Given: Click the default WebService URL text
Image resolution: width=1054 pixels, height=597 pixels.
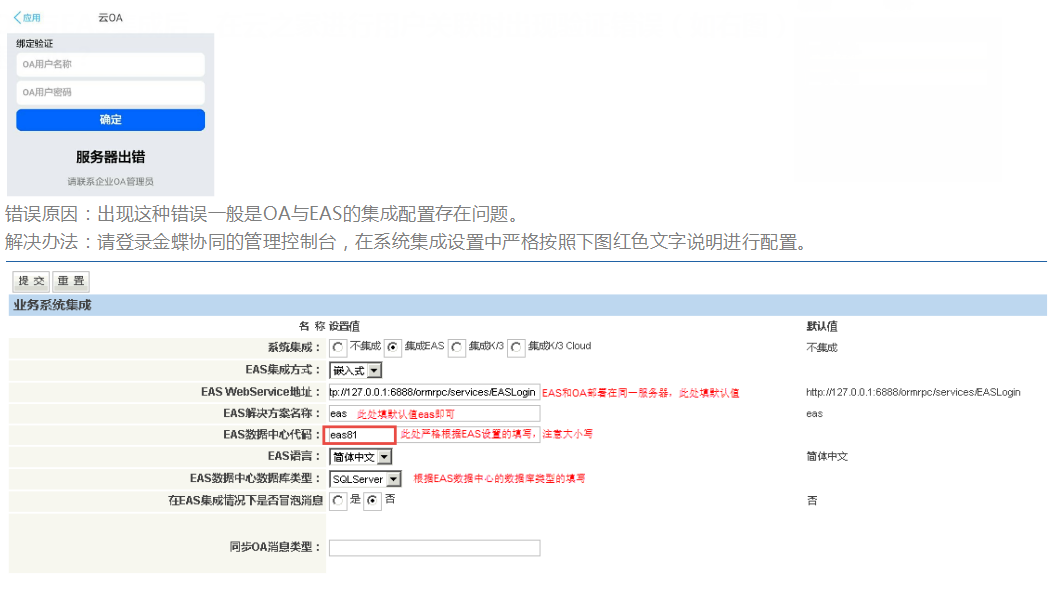Looking at the screenshot, I should pos(913,393).
